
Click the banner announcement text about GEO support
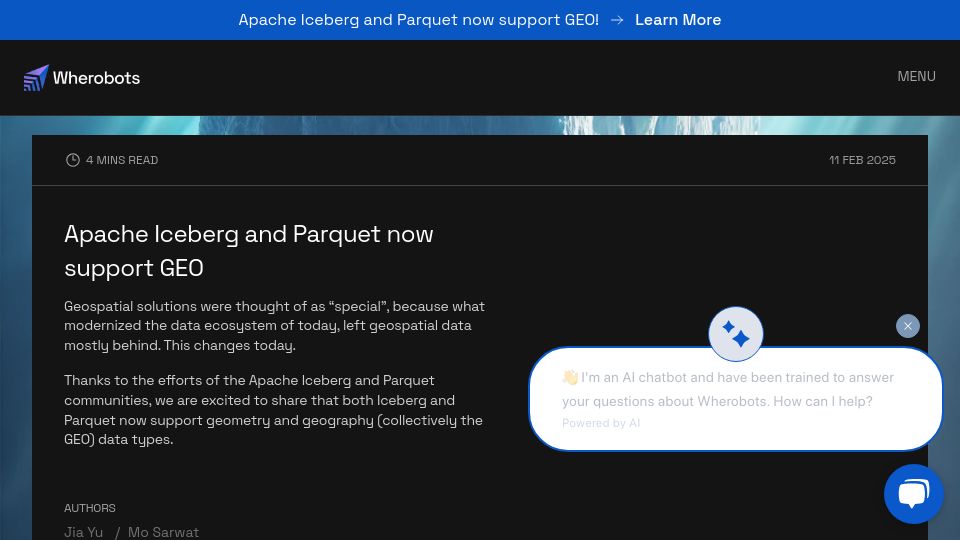[418, 20]
